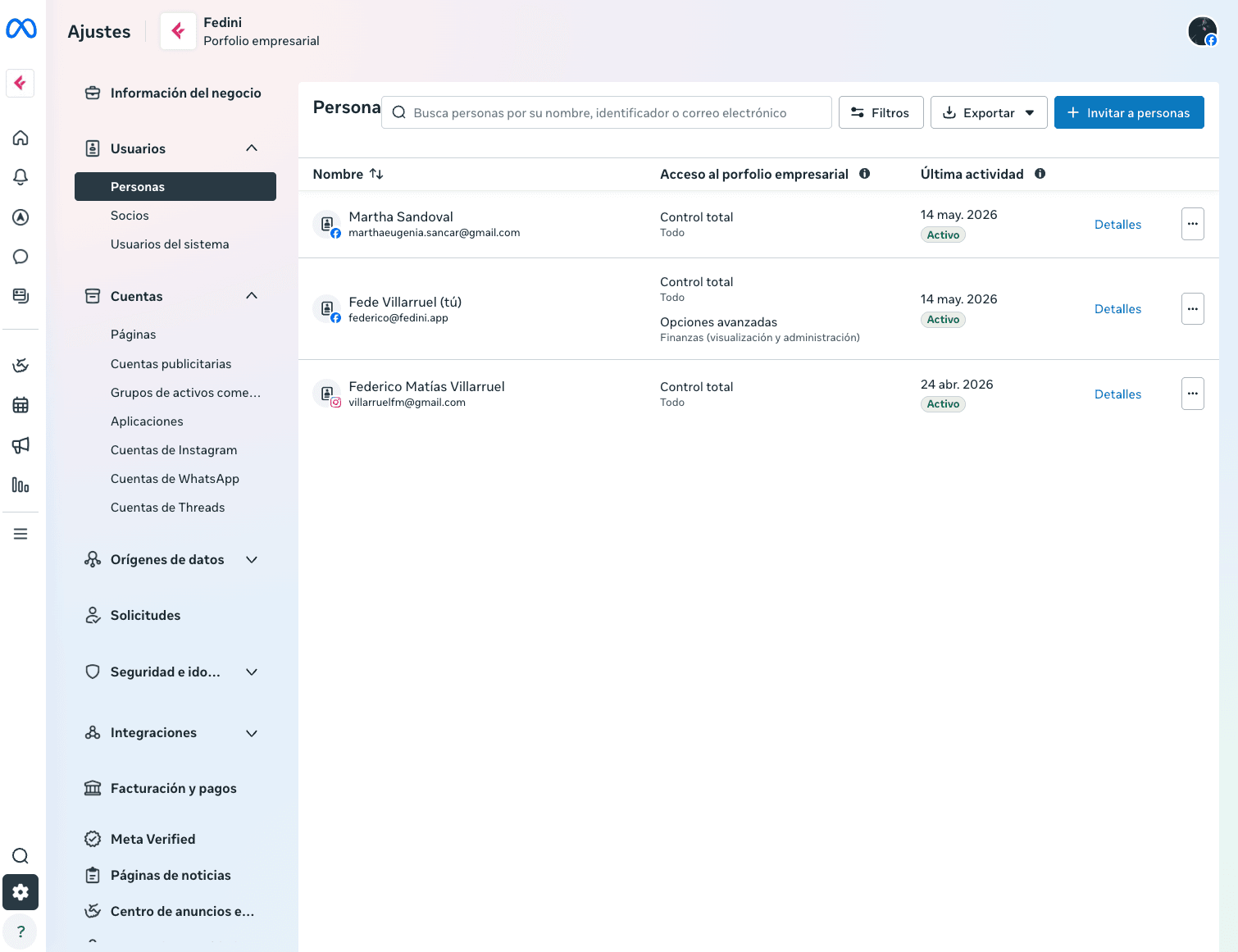
Task: Open Detalles for Federico Matías Villarruel
Action: pos(1117,394)
